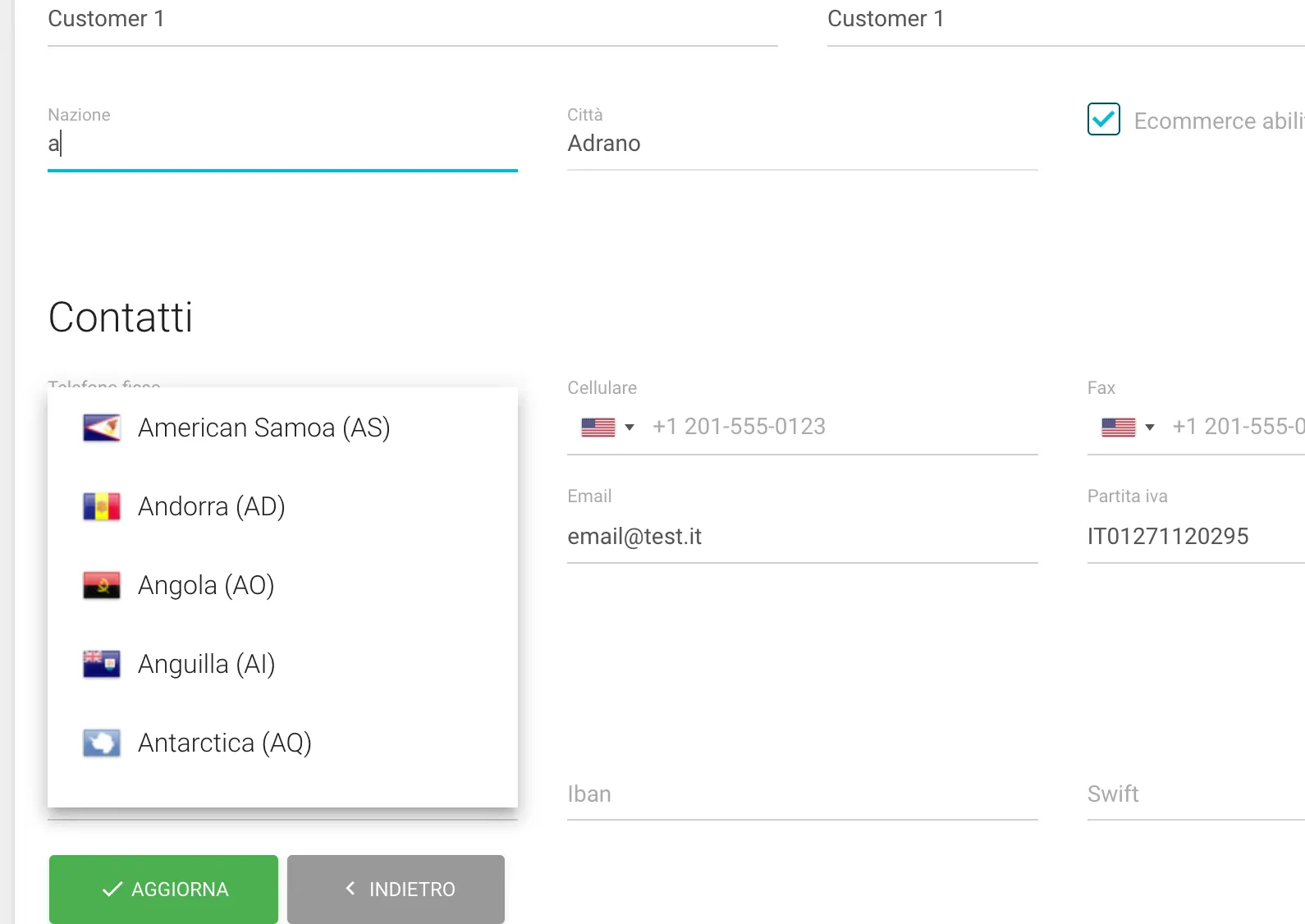Image resolution: width=1305 pixels, height=924 pixels.
Task: Focus the Swift input field
Action: click(1196, 794)
